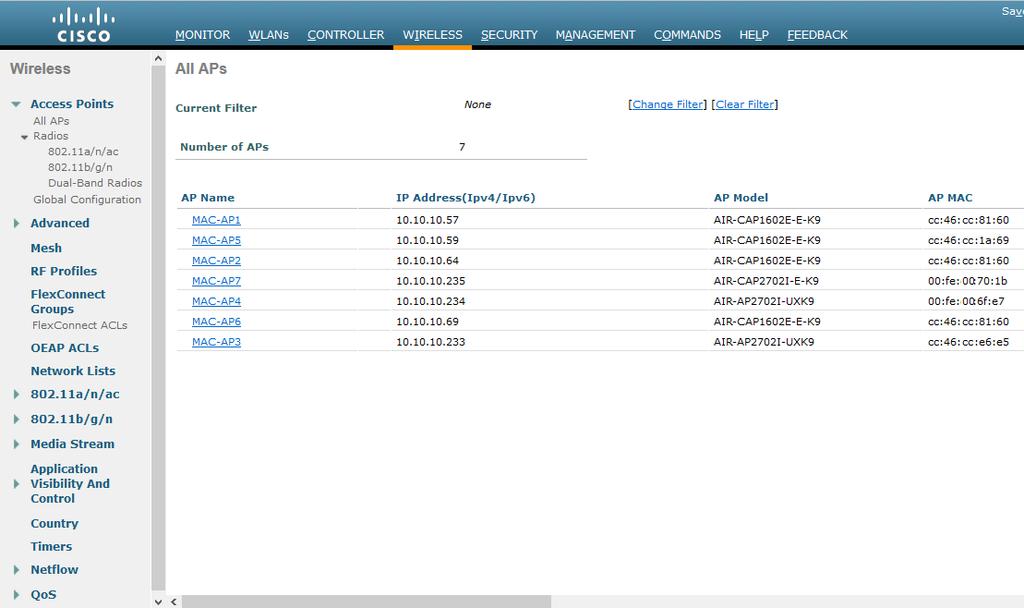The image size is (1024, 608).
Task: Open 802.11a/n/ac under Radios
Action: (x=83, y=152)
